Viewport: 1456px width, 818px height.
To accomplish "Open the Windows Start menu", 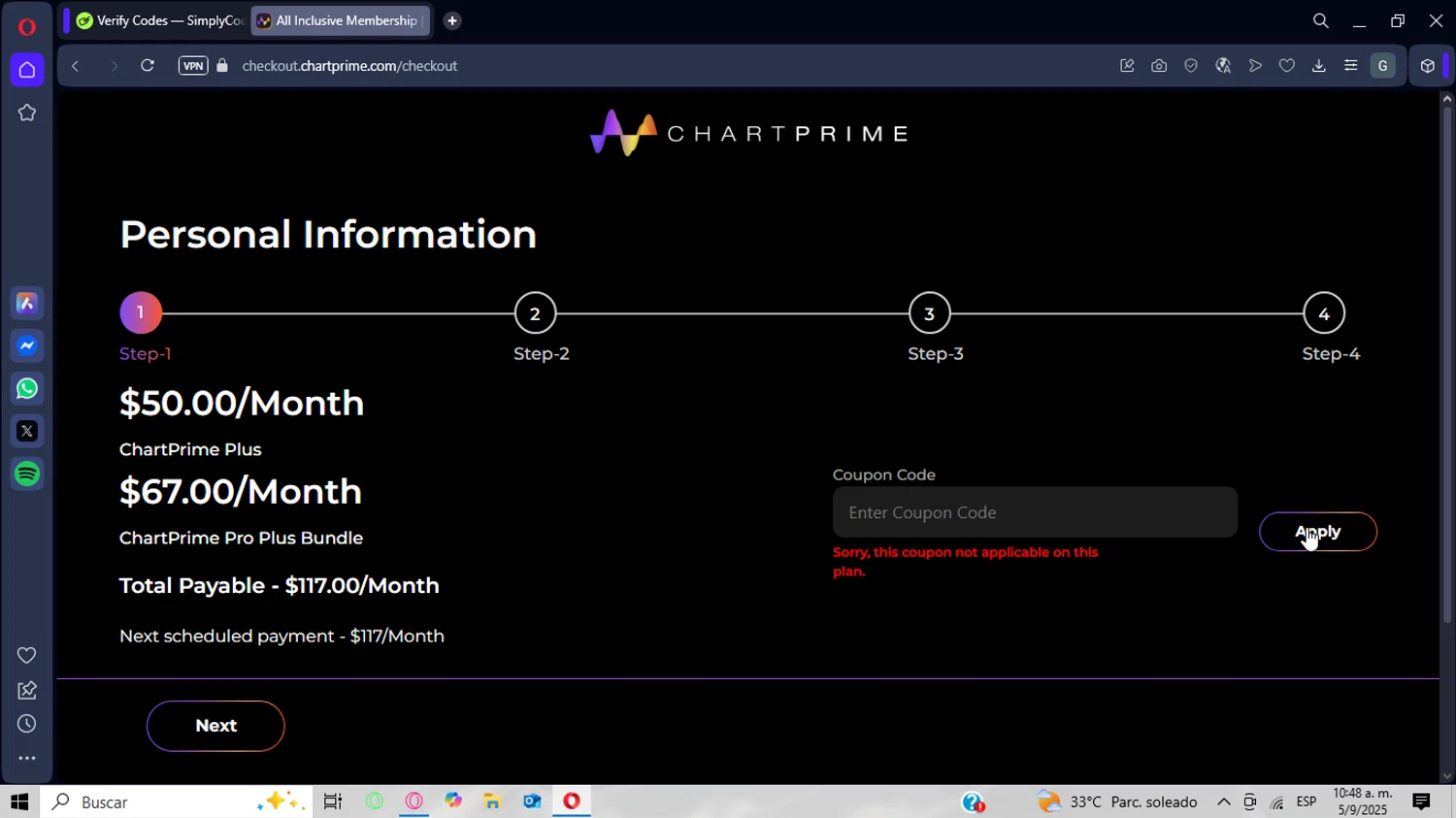I will tap(19, 802).
